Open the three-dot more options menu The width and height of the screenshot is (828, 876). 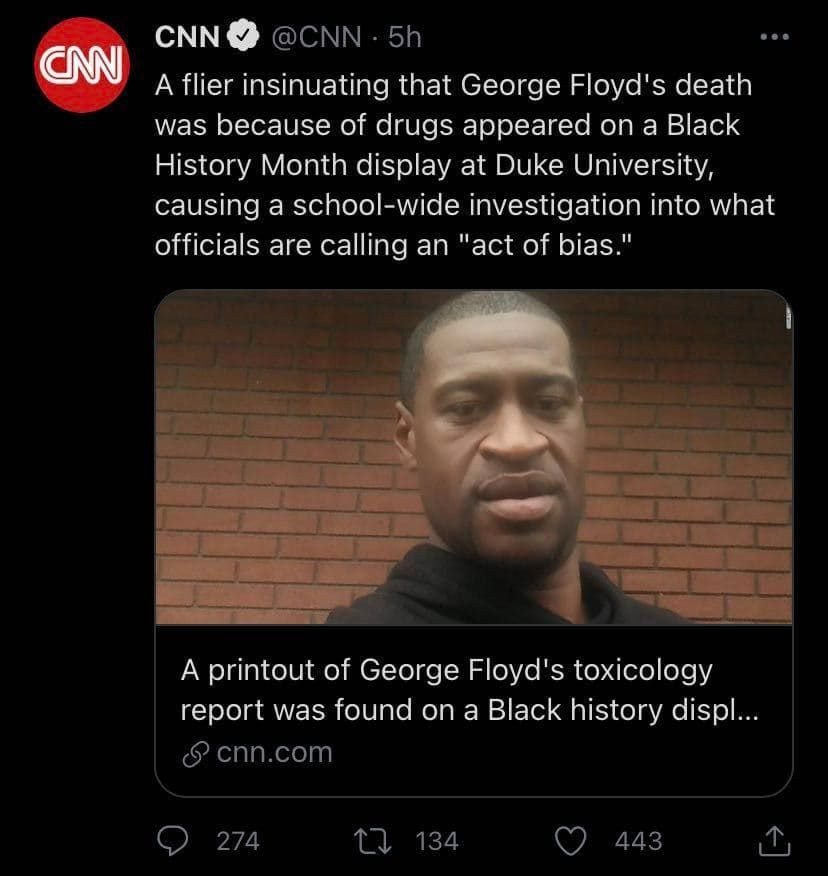click(774, 38)
